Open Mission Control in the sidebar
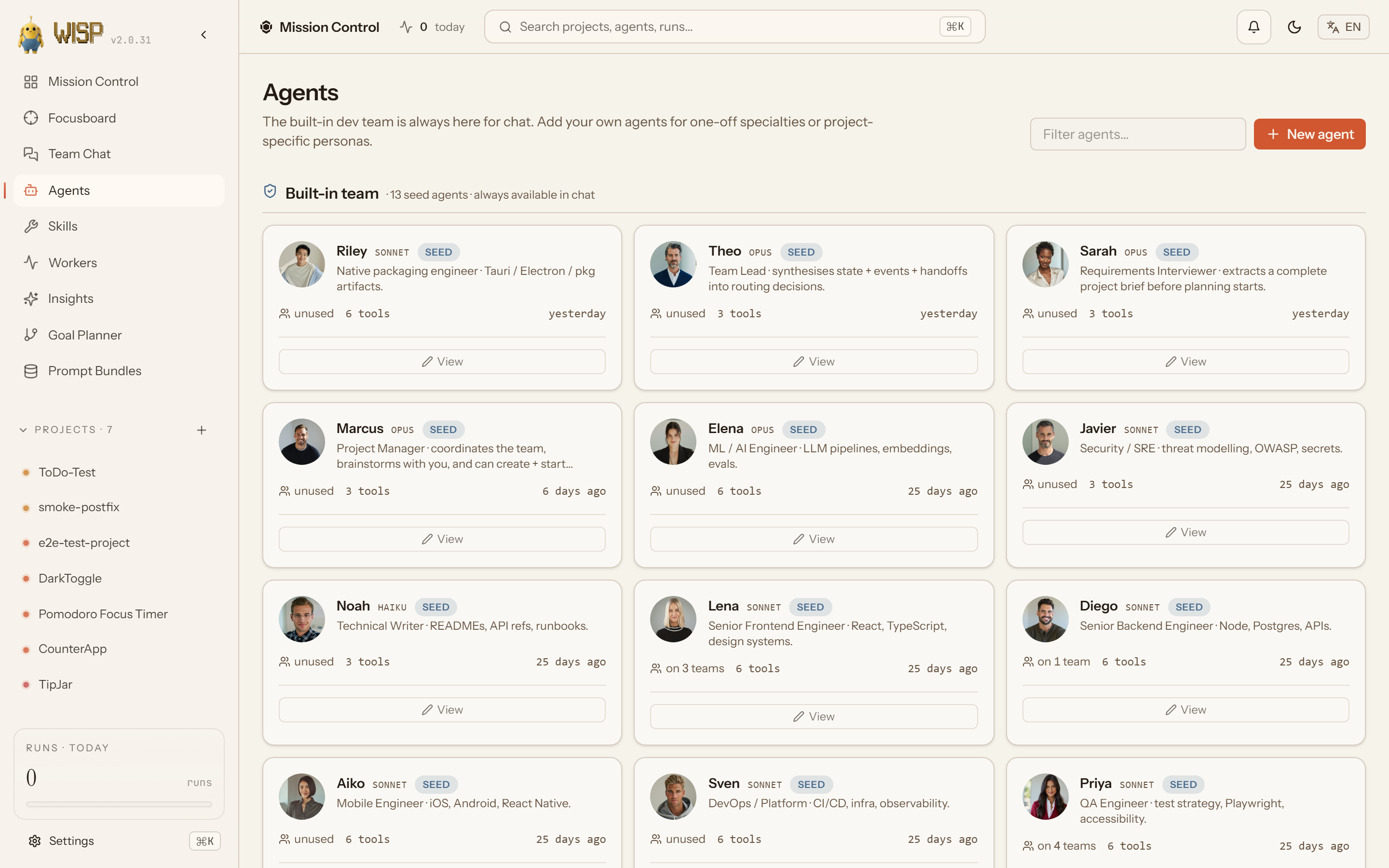This screenshot has height=868, width=1389. 119,81
